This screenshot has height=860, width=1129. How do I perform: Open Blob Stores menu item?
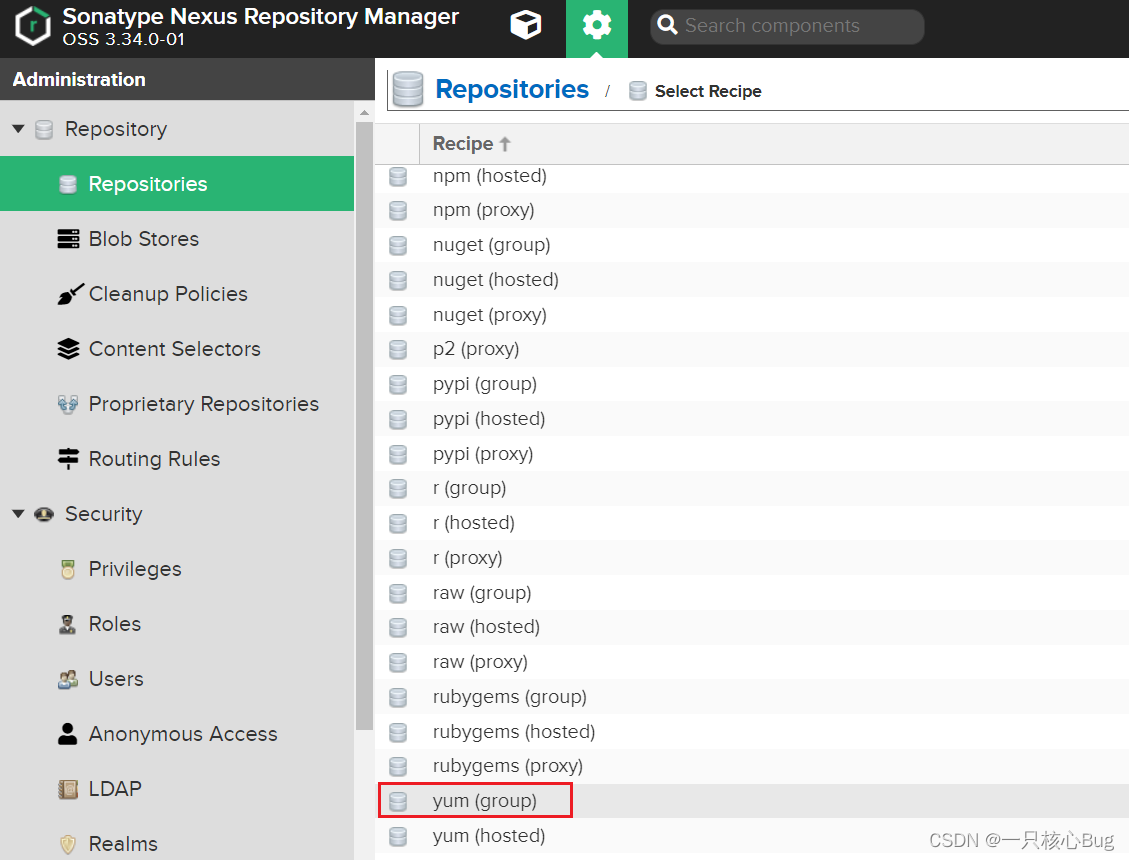144,238
